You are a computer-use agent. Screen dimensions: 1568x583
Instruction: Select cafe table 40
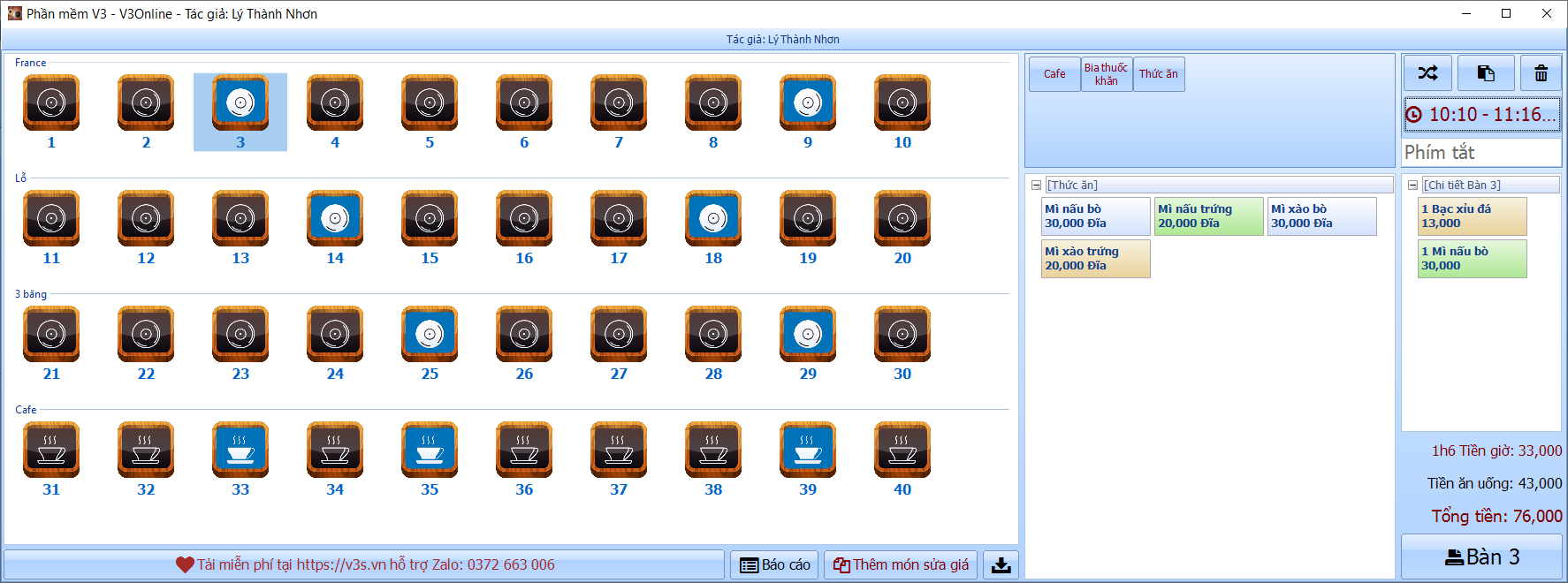coord(902,459)
